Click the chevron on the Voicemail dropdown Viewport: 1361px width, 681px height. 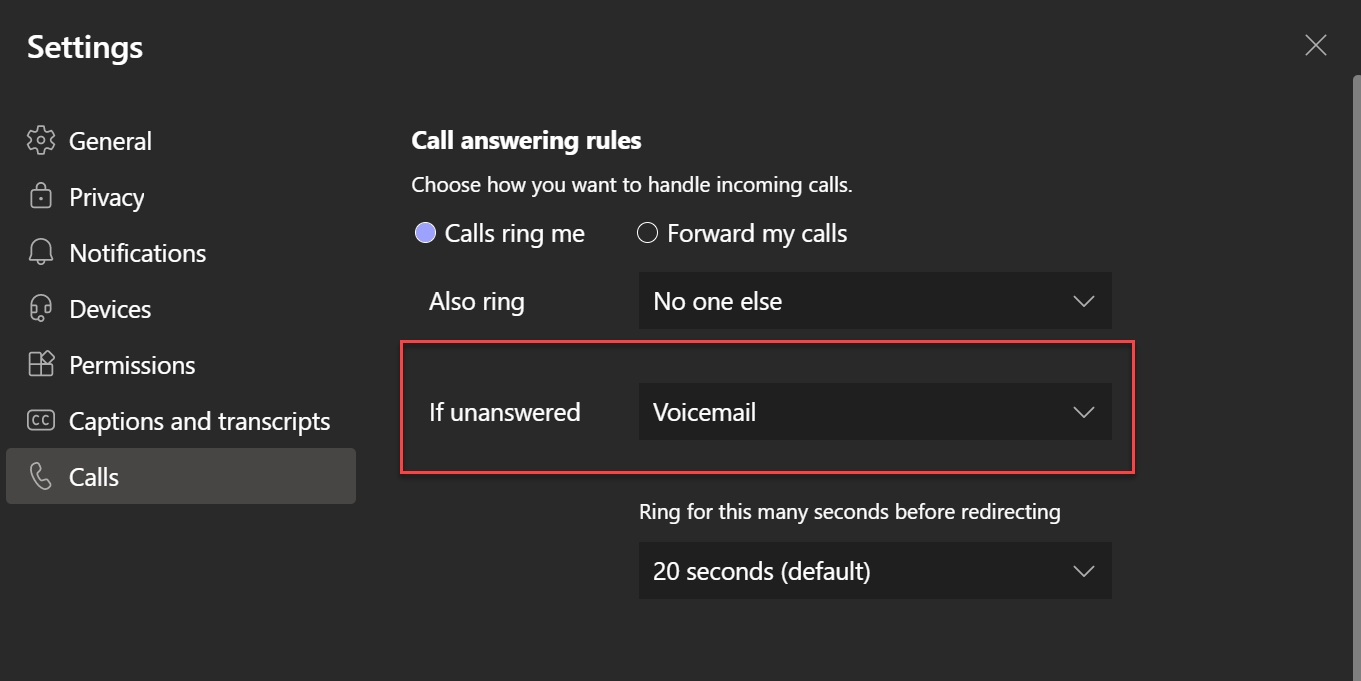coord(1084,411)
